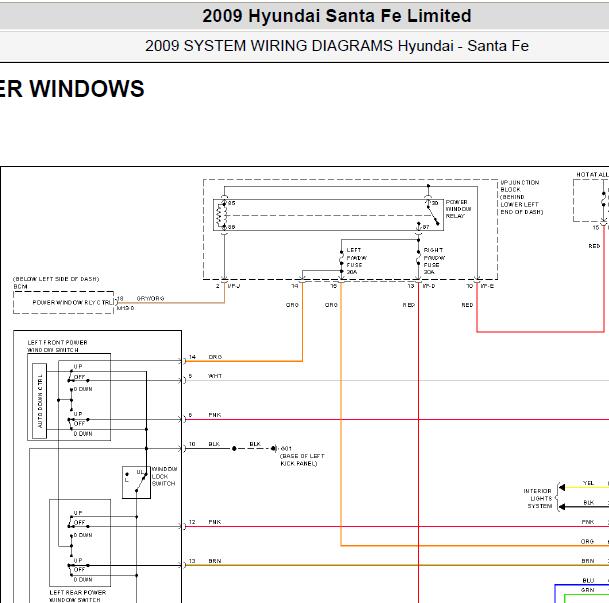Select the "HOT AT ALL" label at top right
Screen dimensions: 609x603
coord(592,174)
